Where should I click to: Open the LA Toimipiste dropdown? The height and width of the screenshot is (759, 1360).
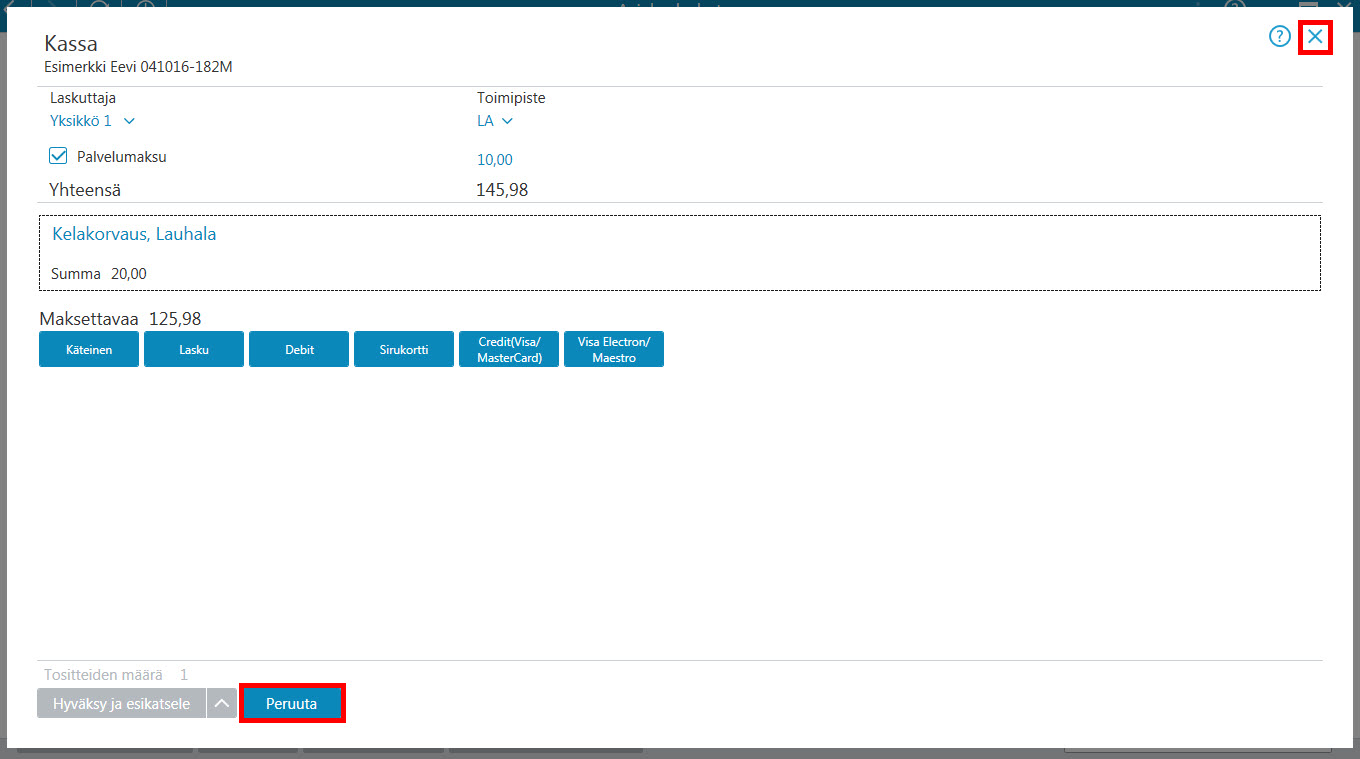tap(507, 121)
